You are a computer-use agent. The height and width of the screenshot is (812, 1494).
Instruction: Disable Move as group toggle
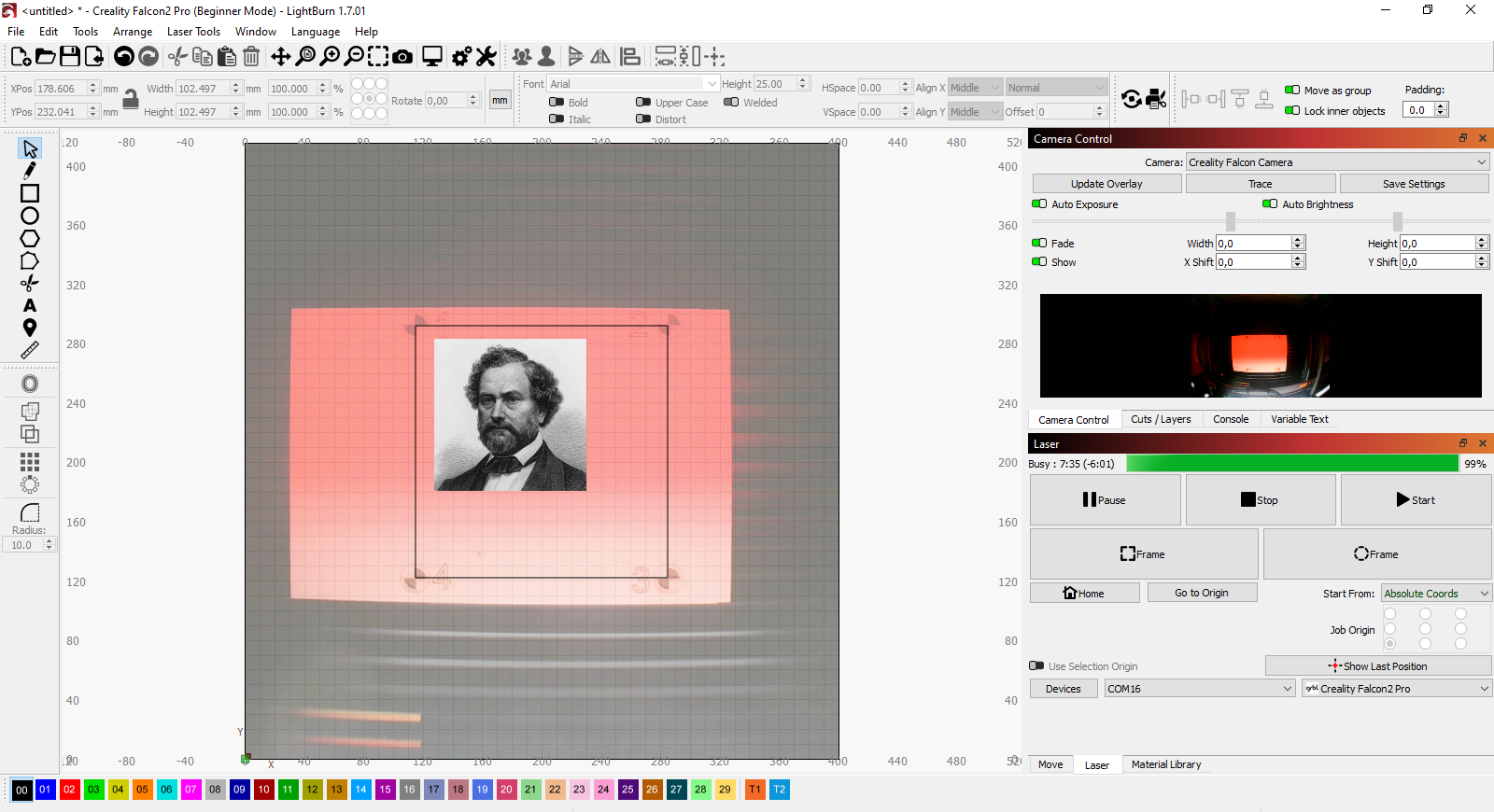[x=1292, y=91]
